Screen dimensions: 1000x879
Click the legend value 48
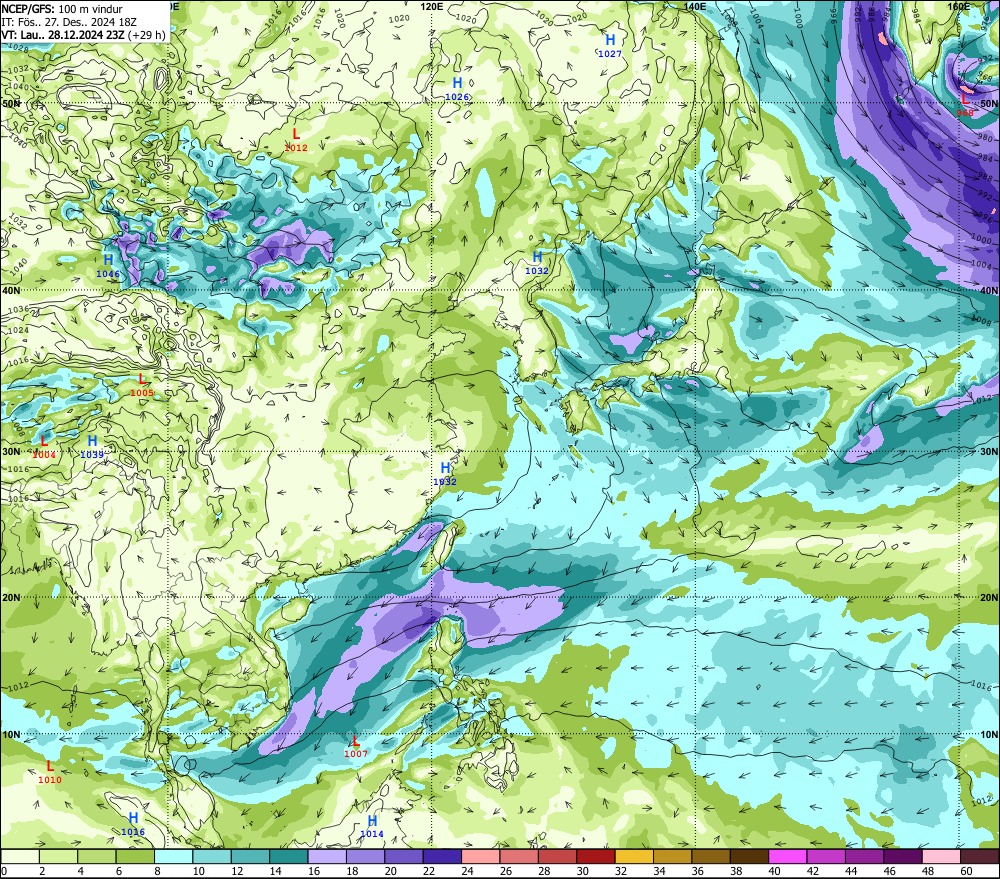pos(928,871)
